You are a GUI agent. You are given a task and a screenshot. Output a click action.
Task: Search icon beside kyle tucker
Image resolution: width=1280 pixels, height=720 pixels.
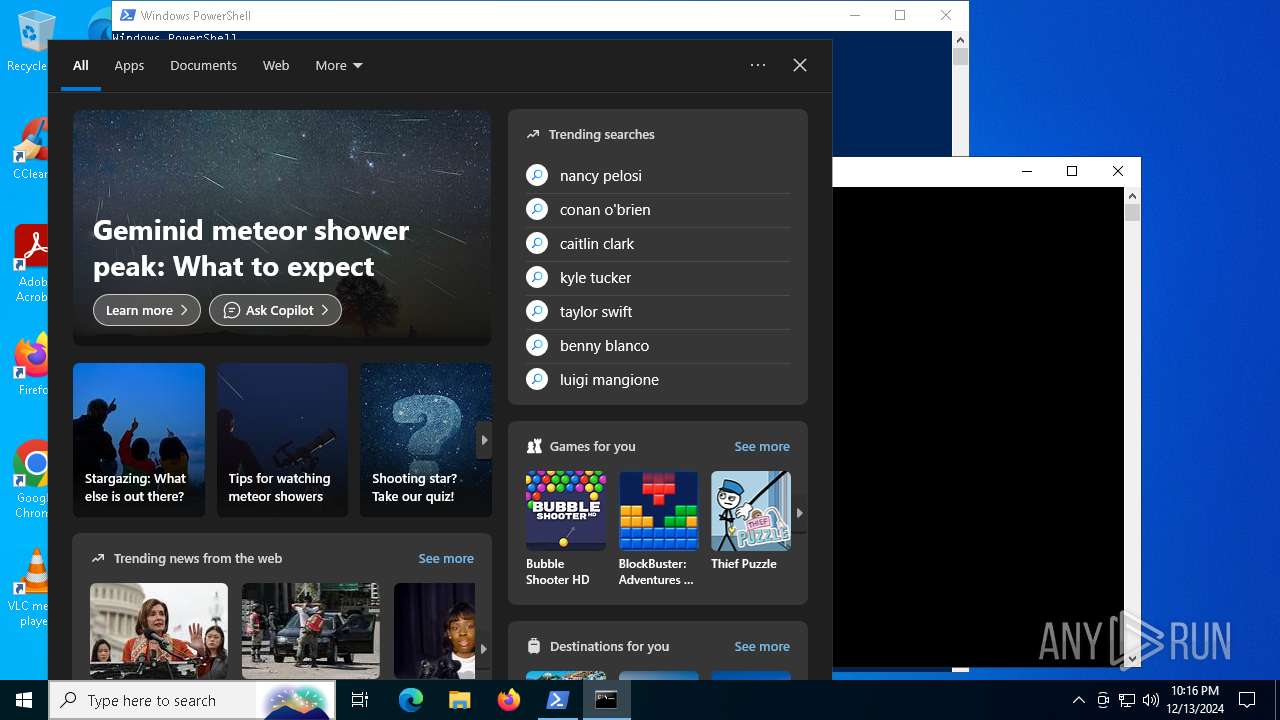click(x=537, y=277)
